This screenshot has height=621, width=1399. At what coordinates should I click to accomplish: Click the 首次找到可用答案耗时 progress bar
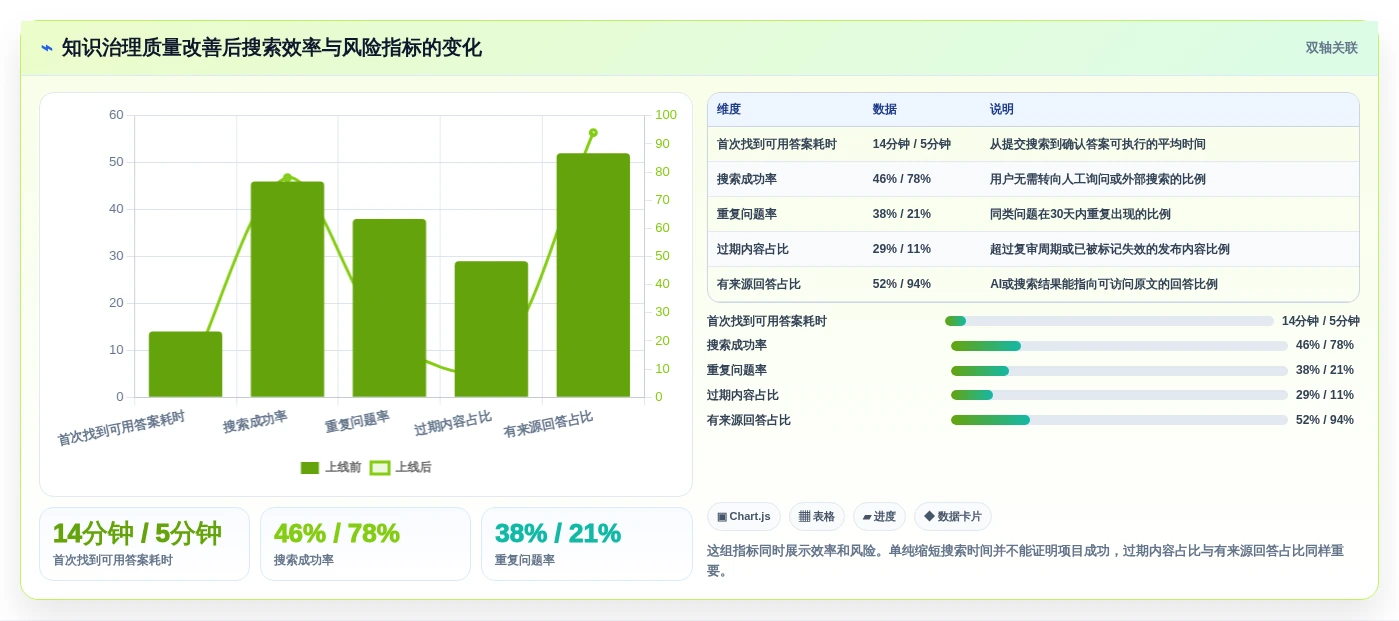[1109, 321]
